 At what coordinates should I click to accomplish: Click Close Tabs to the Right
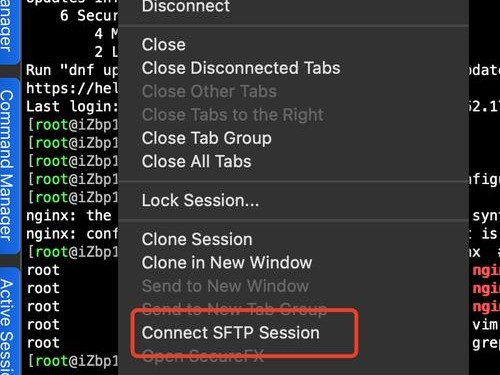pos(233,115)
